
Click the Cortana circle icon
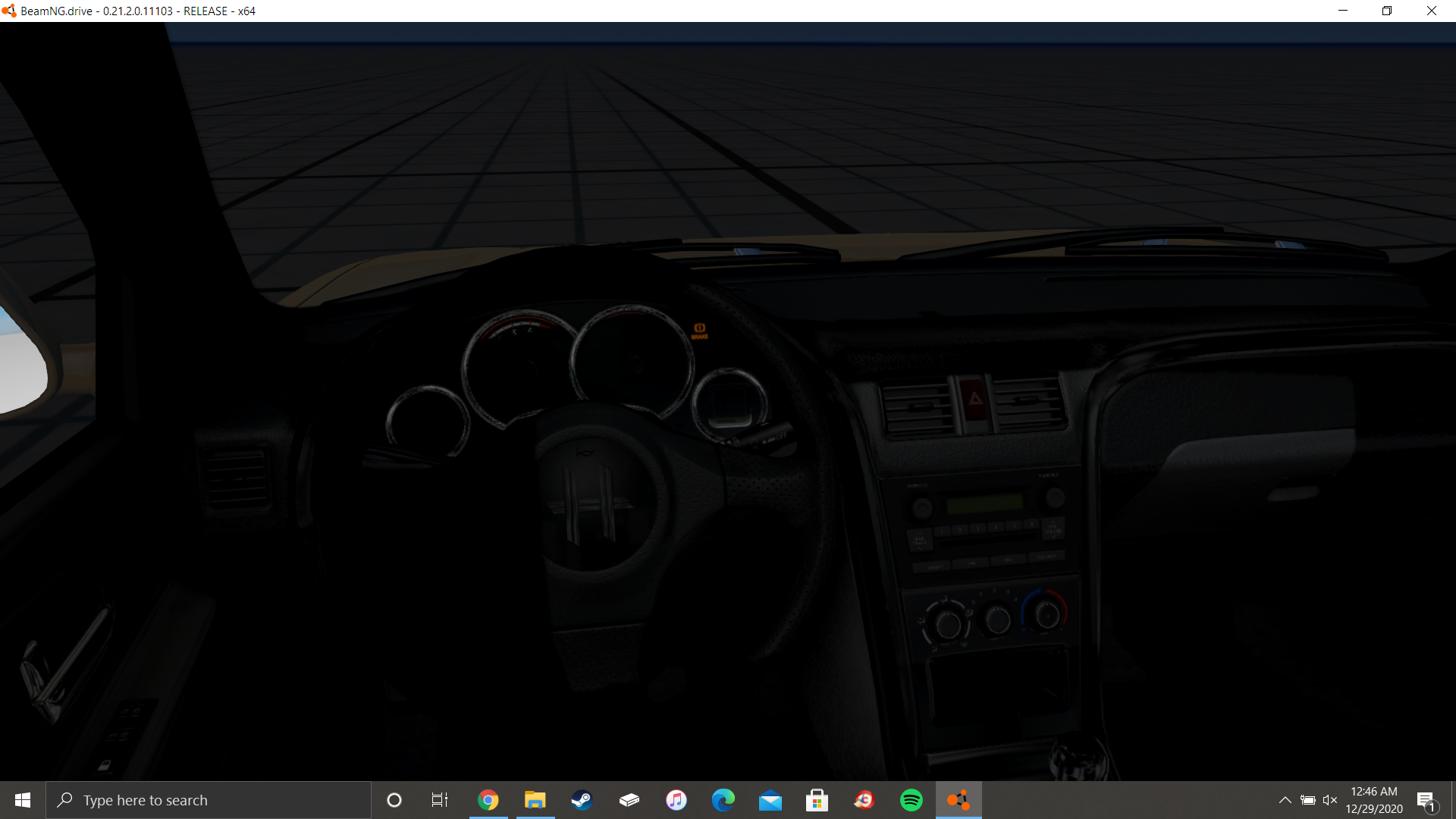(394, 800)
